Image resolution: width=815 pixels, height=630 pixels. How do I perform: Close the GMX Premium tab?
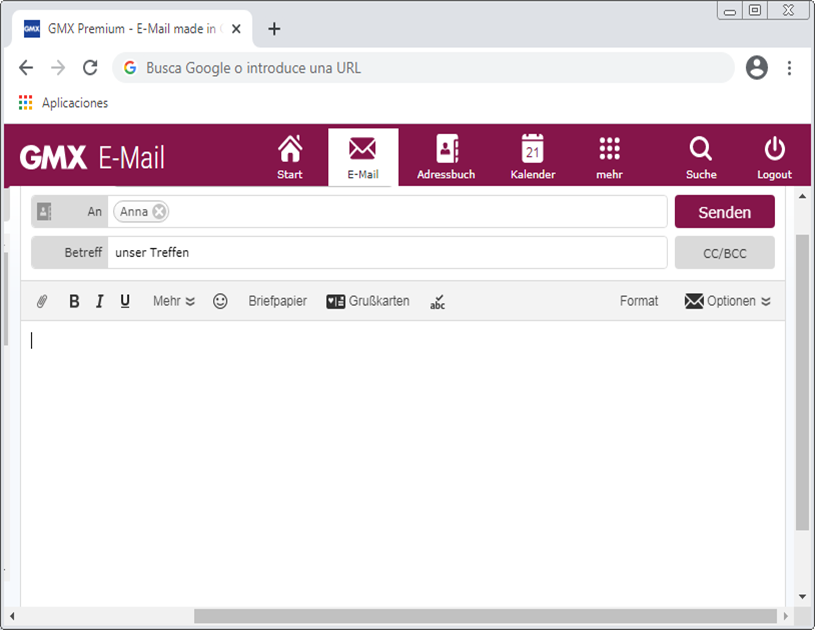(x=236, y=29)
